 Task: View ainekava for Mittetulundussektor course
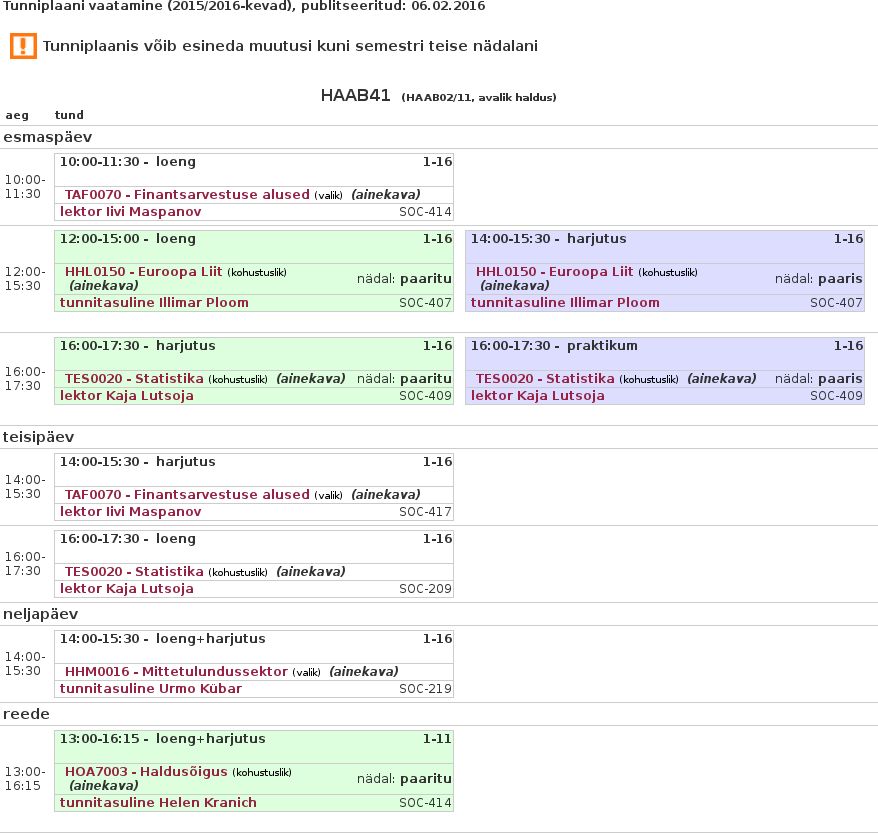point(363,672)
